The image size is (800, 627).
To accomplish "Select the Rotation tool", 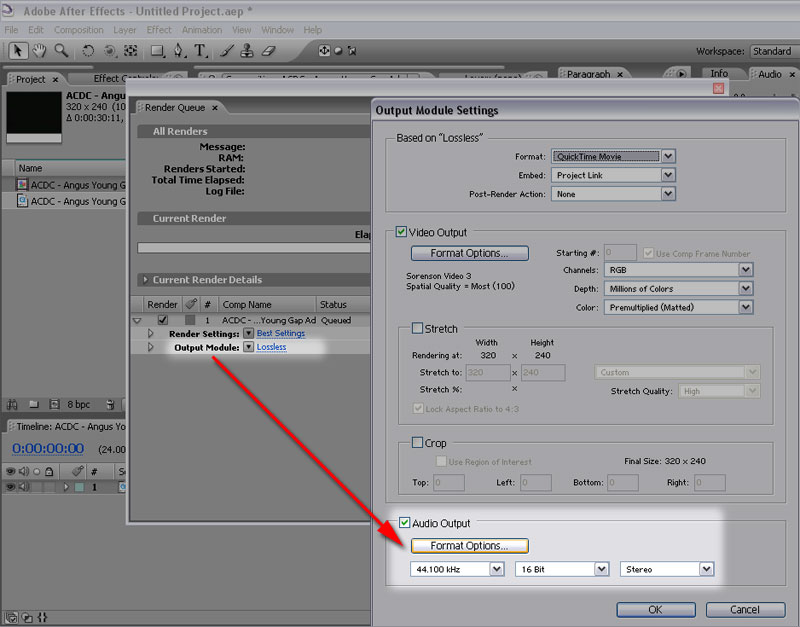I will 88,51.
